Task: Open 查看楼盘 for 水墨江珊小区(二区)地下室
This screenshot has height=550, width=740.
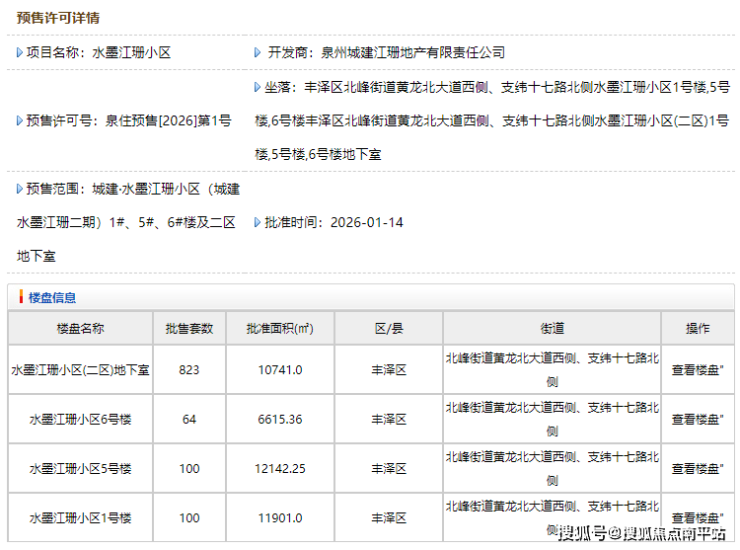Action: pos(697,369)
